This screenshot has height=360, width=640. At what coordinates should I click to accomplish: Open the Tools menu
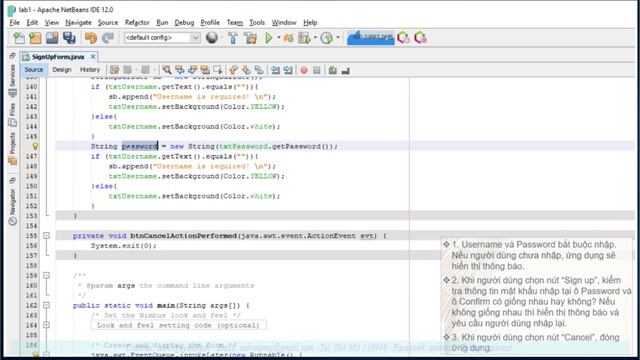257,22
